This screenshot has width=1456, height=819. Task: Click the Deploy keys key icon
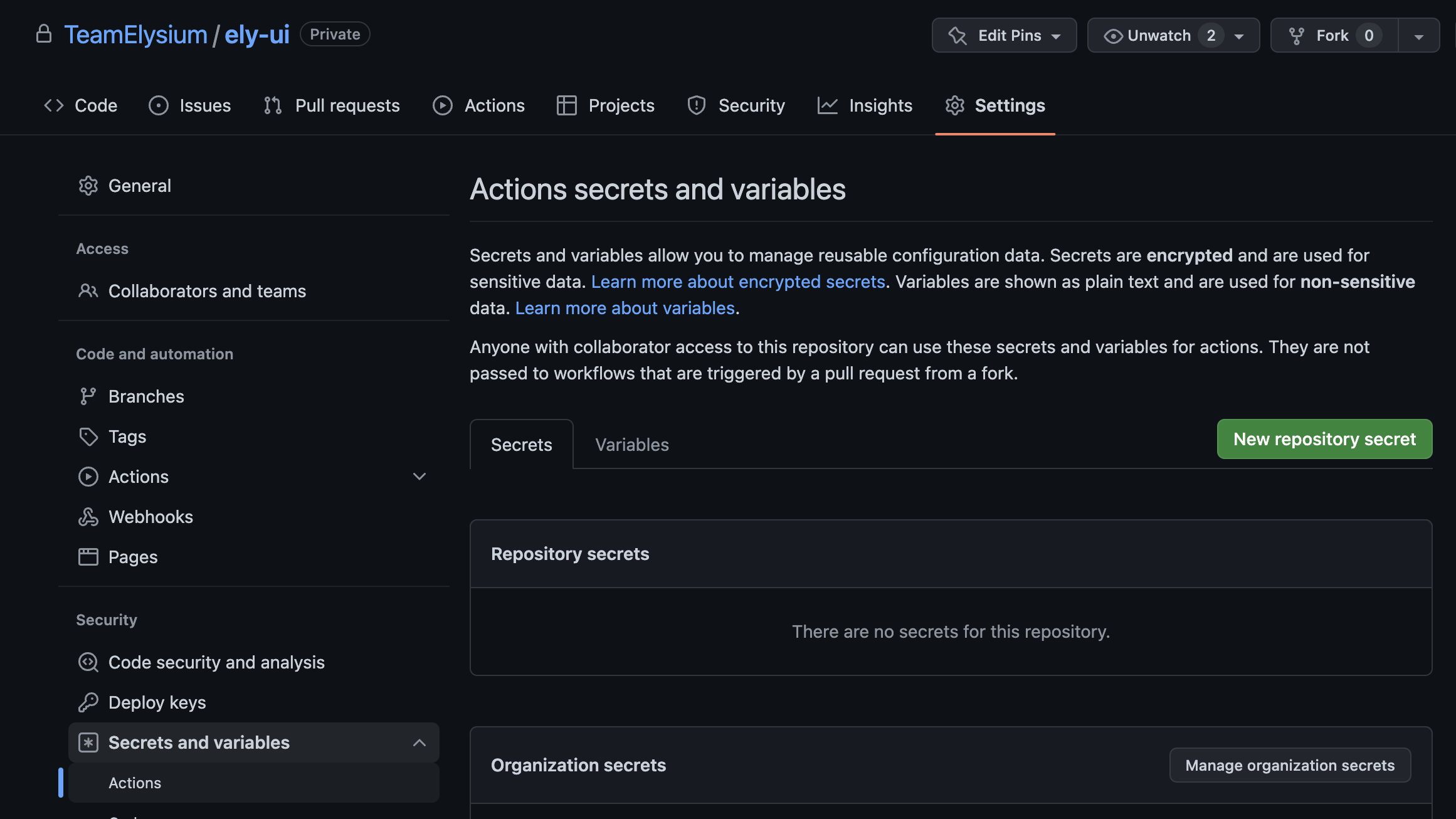88,702
